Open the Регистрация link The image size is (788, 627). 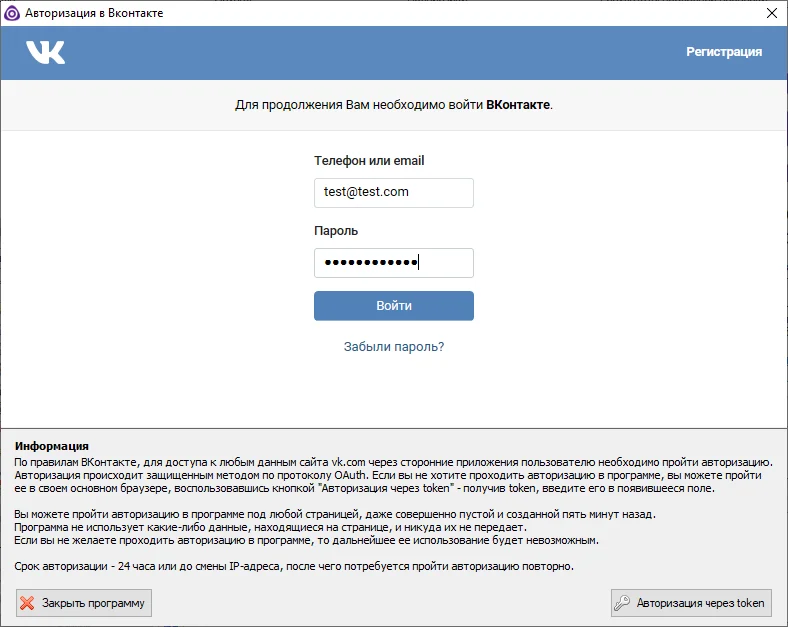tap(724, 52)
